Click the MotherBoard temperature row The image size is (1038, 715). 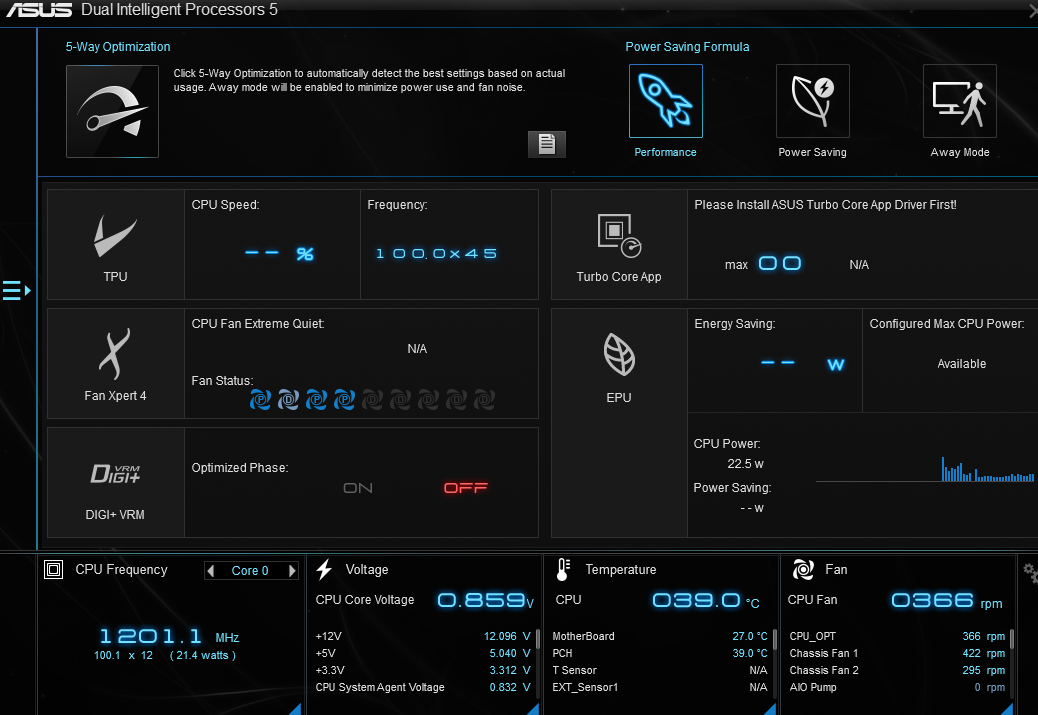[x=660, y=636]
